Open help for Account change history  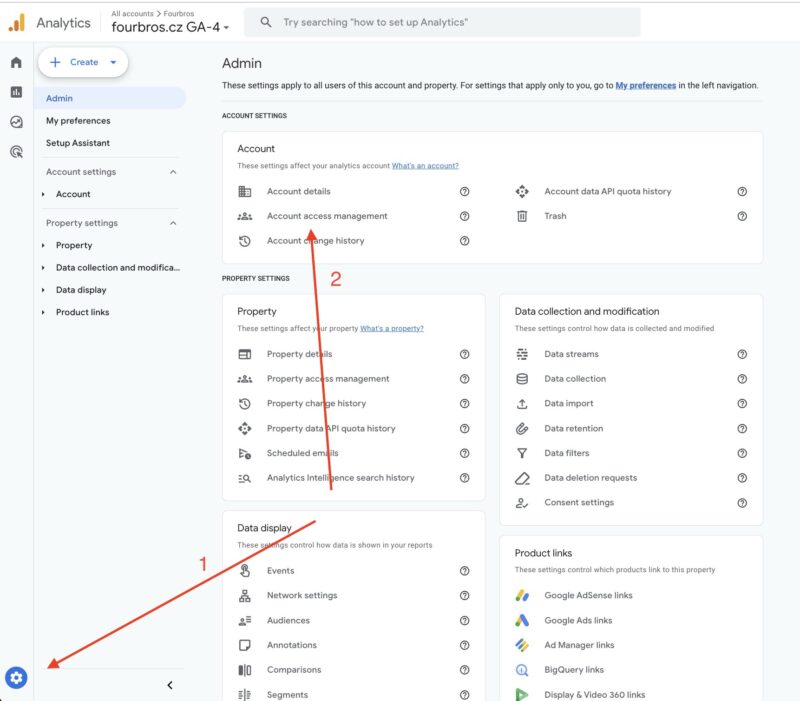tap(464, 241)
